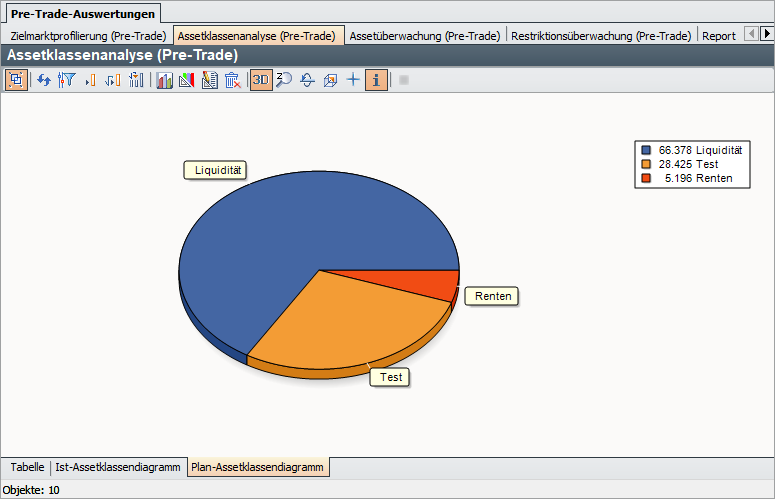The height and width of the screenshot is (499, 775).
Task: Toggle the 3D chart view
Action: (261, 80)
